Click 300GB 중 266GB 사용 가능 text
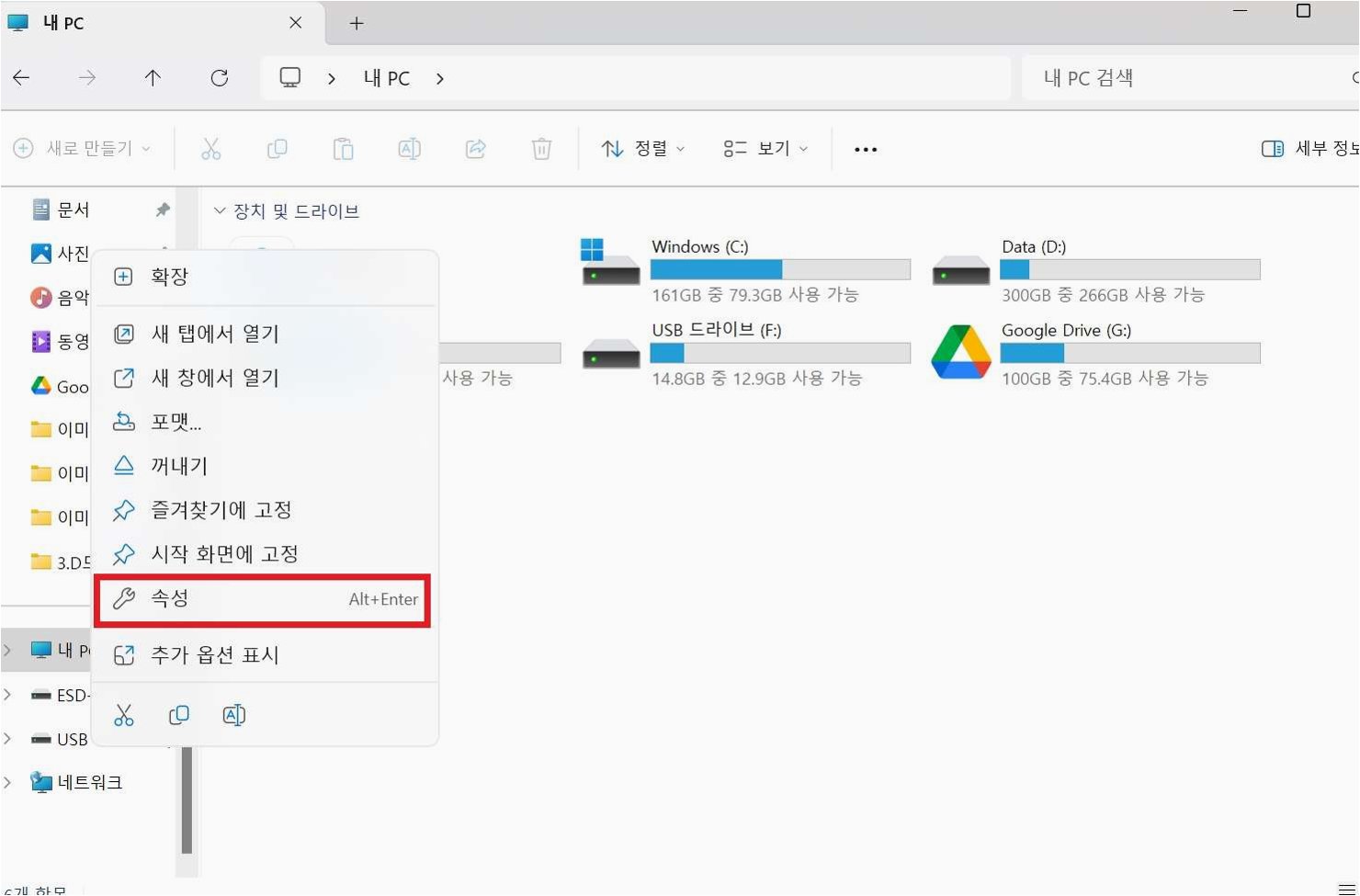 click(x=1103, y=295)
